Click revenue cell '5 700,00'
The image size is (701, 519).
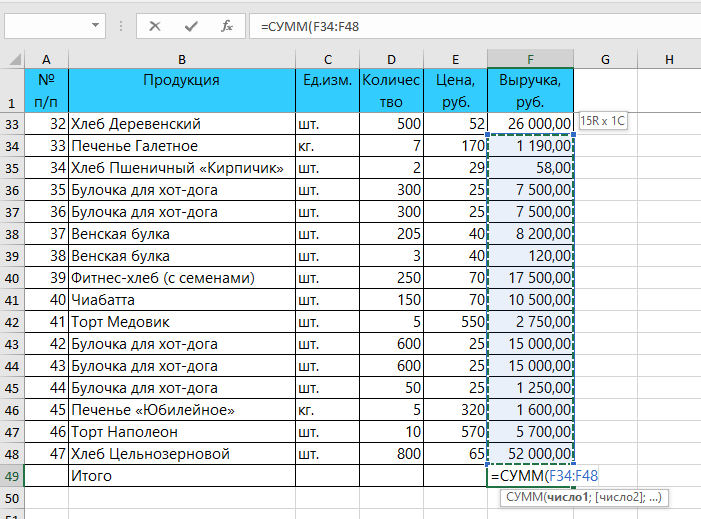coord(530,432)
